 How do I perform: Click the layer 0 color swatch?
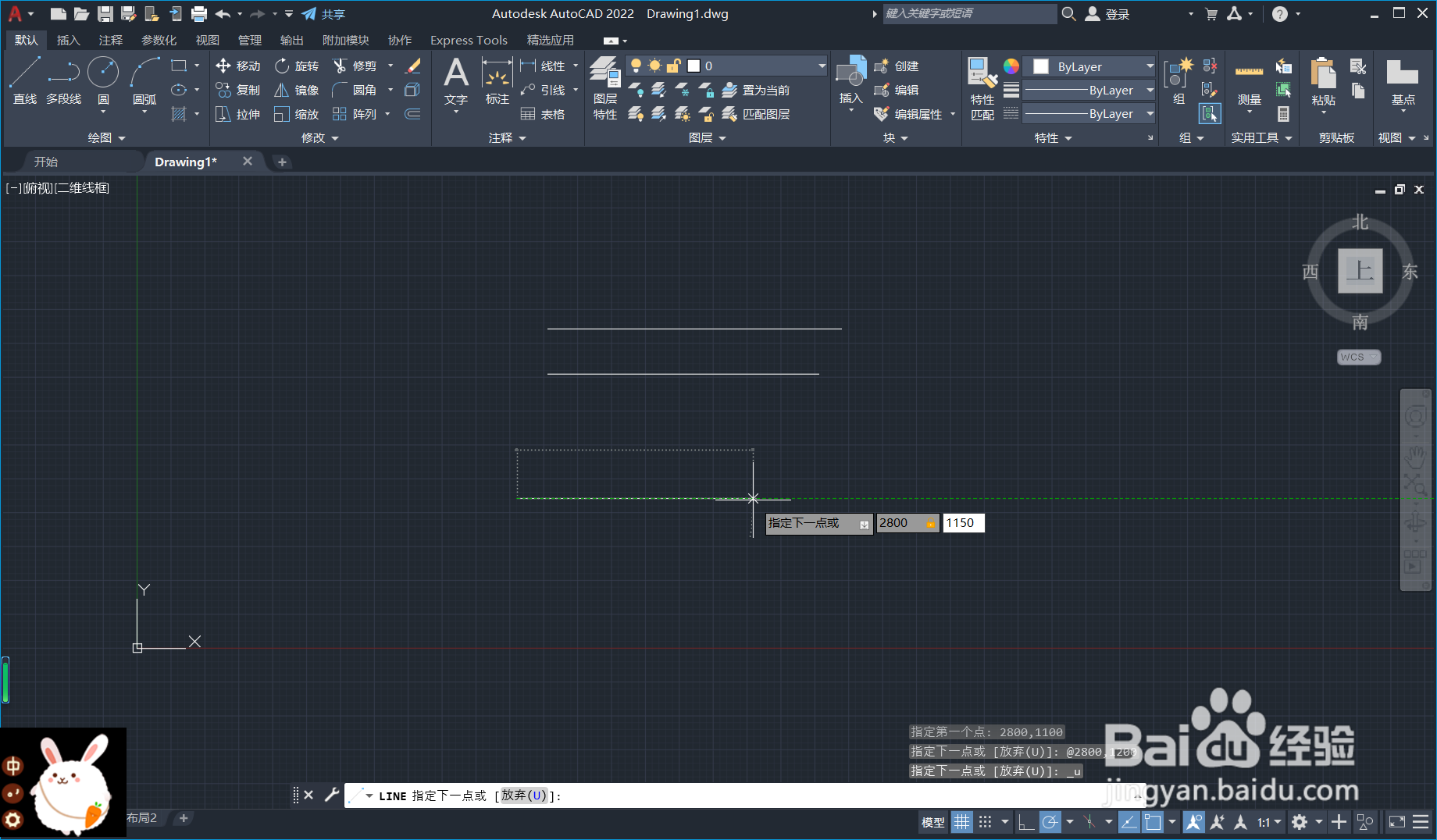pyautogui.click(x=694, y=66)
